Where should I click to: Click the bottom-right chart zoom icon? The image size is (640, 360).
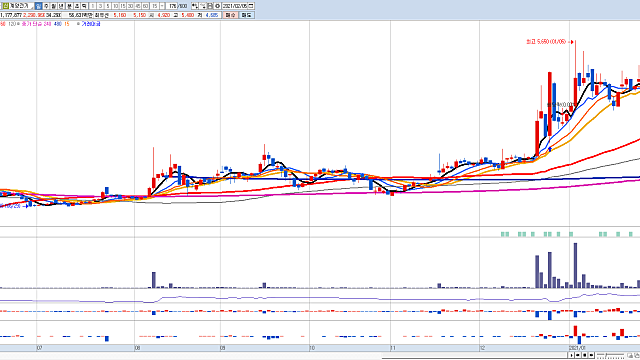click(x=630, y=355)
